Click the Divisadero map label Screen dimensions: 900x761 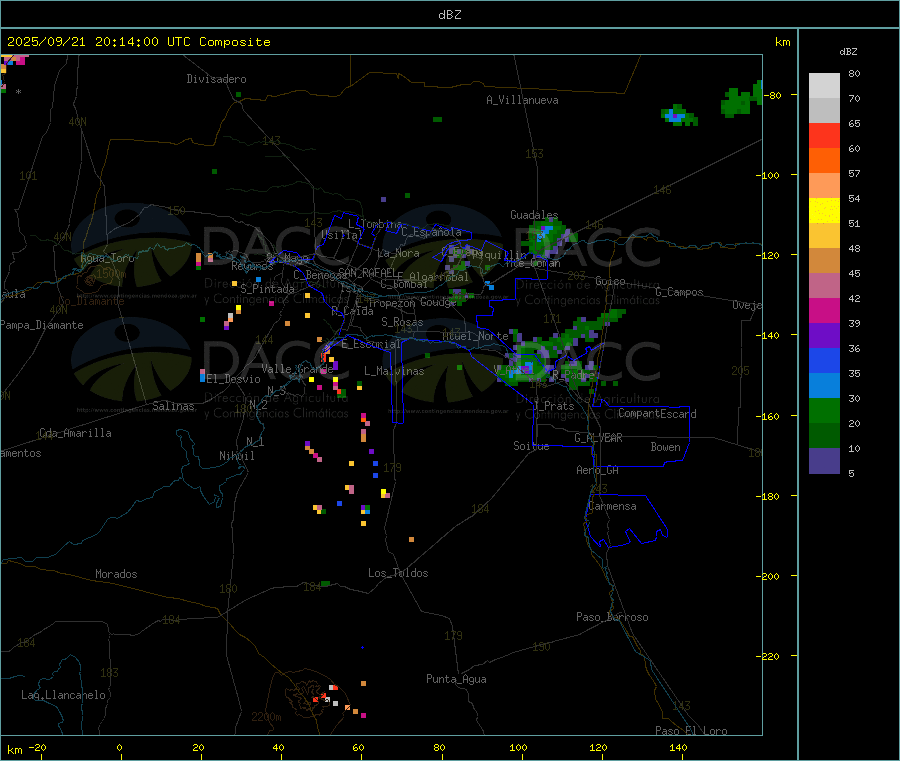click(216, 79)
